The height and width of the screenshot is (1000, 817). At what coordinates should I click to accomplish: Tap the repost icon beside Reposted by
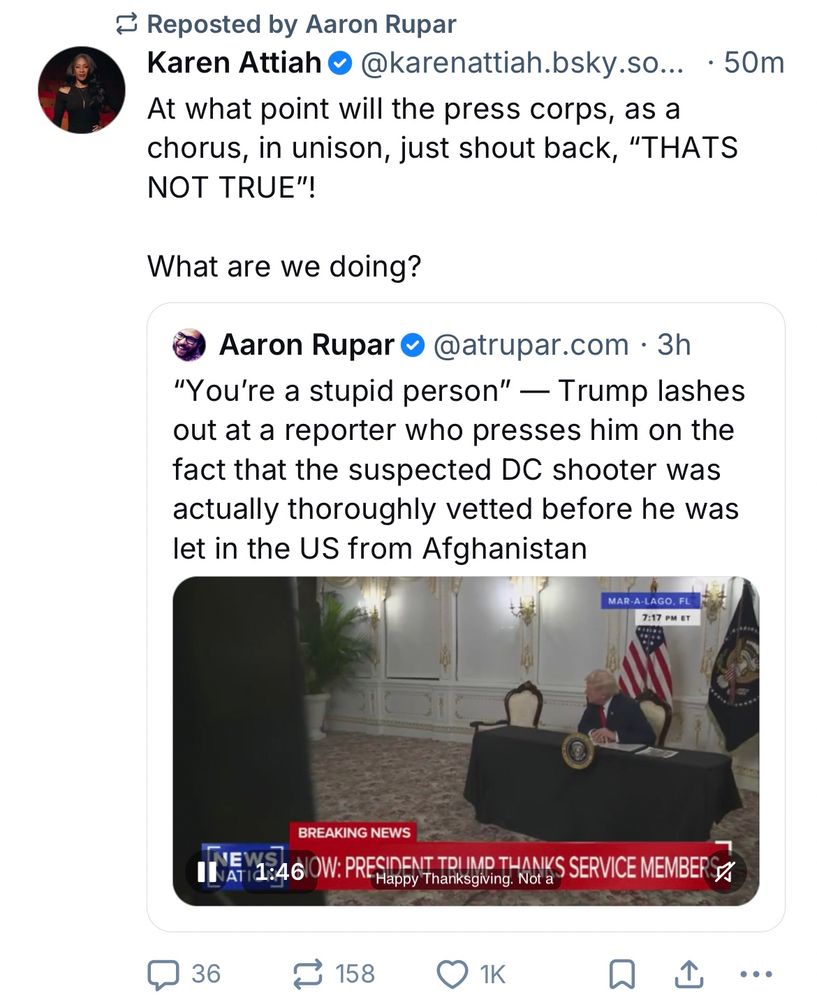pyautogui.click(x=126, y=24)
